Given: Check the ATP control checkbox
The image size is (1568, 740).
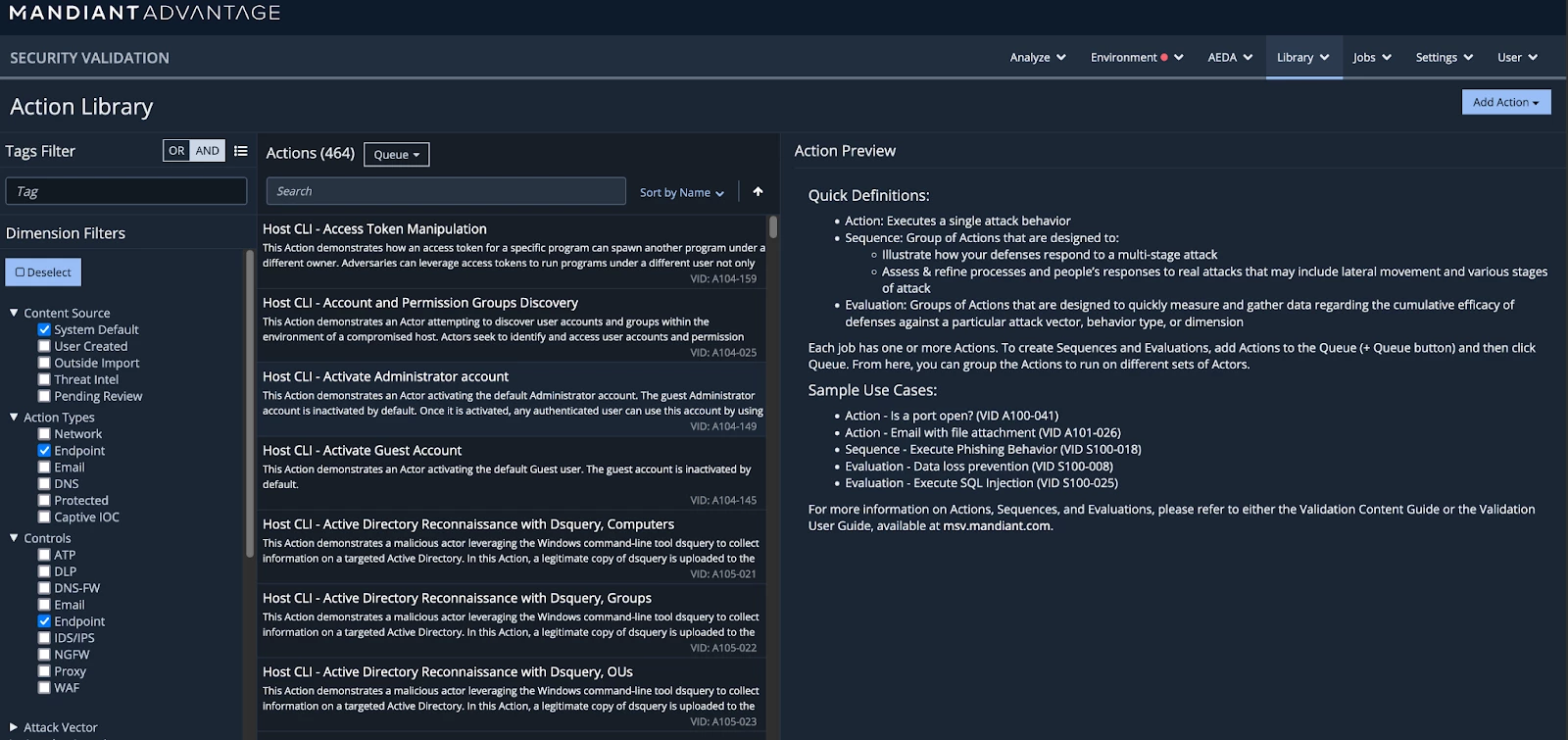Looking at the screenshot, I should (x=44, y=555).
